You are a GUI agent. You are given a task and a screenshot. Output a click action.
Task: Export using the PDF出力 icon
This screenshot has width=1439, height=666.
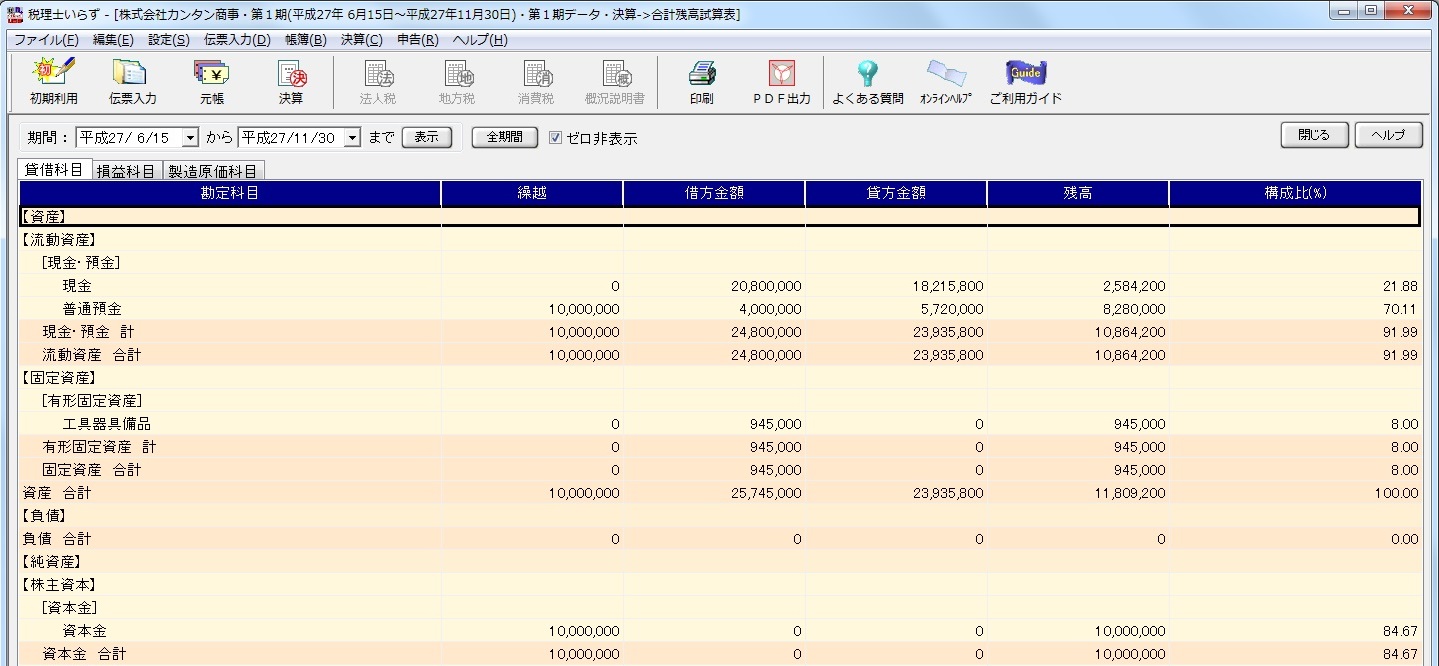[781, 81]
